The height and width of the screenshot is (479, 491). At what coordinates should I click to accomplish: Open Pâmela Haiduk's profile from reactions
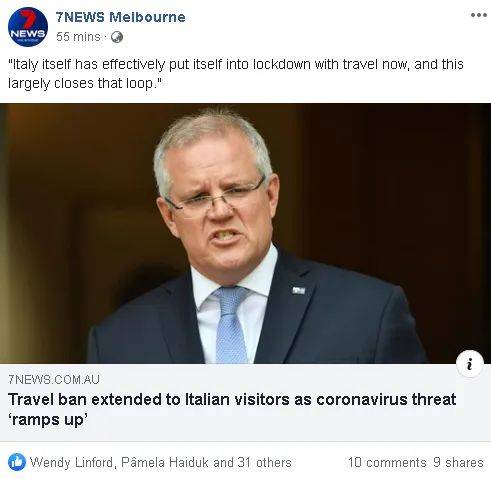pyautogui.click(x=165, y=463)
